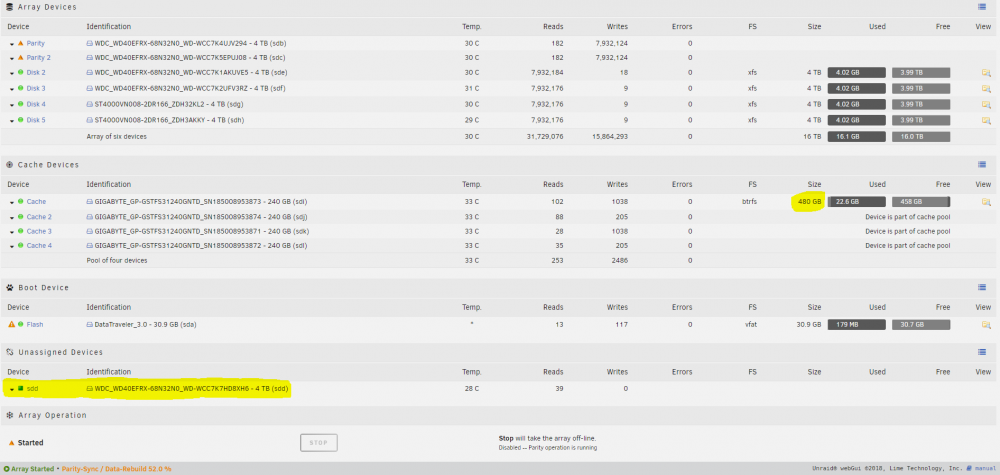Viewport: 1000px width, 475px height.
Task: Open the dropdown arrow beside Cache 2
Action: (x=12, y=217)
